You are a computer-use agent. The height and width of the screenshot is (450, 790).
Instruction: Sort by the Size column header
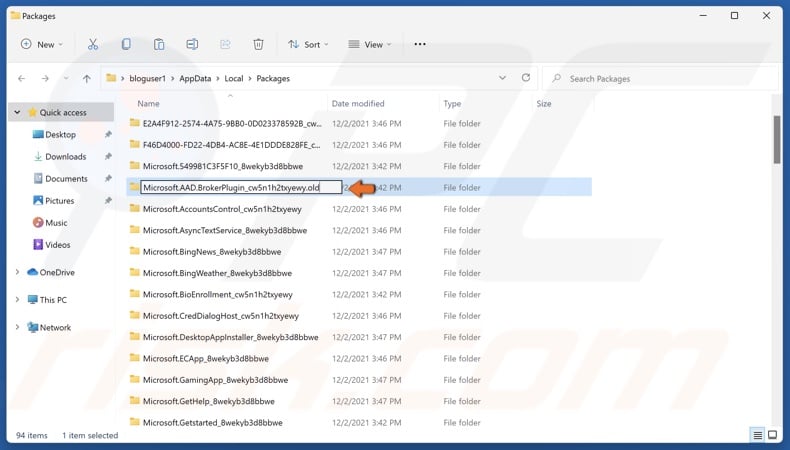pos(544,103)
